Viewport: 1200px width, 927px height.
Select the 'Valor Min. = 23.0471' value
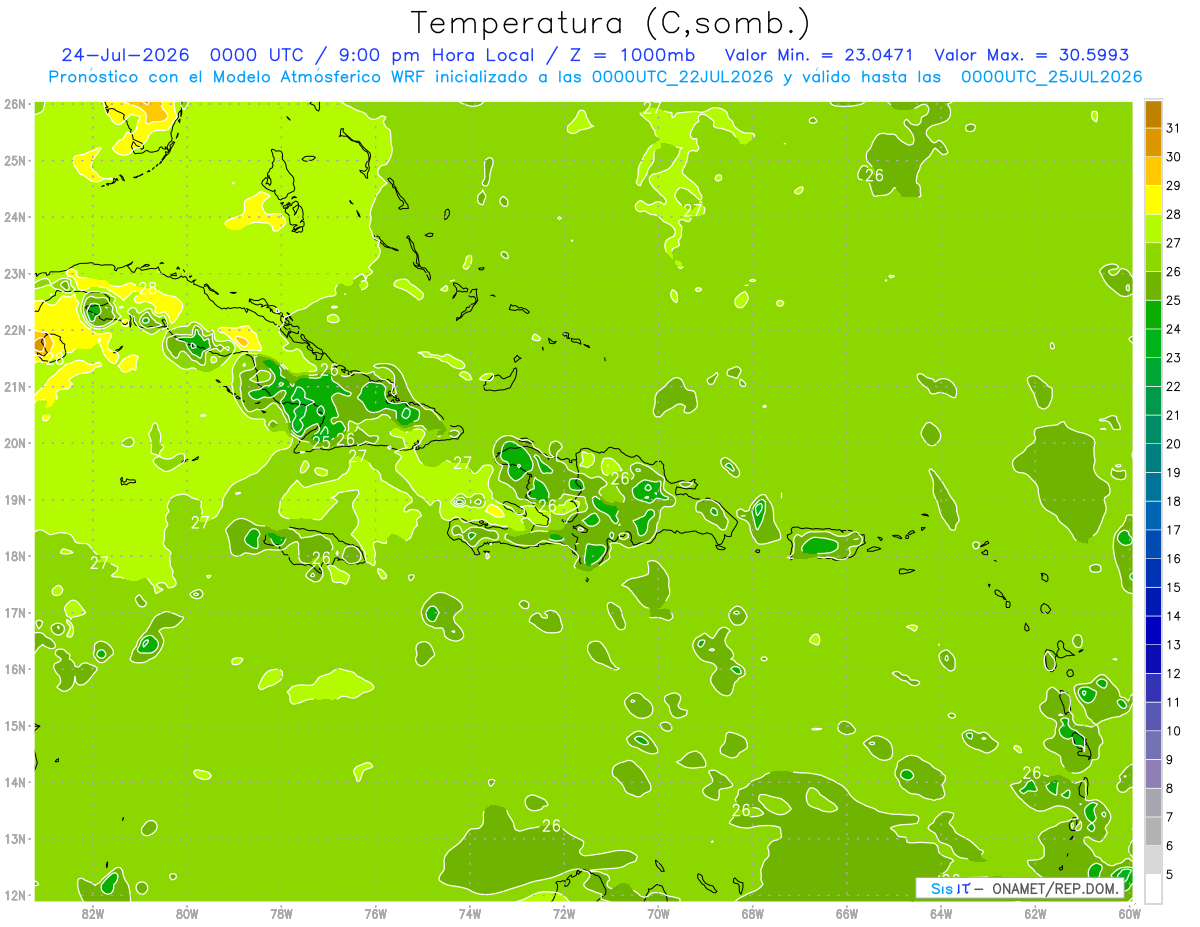tap(819, 55)
